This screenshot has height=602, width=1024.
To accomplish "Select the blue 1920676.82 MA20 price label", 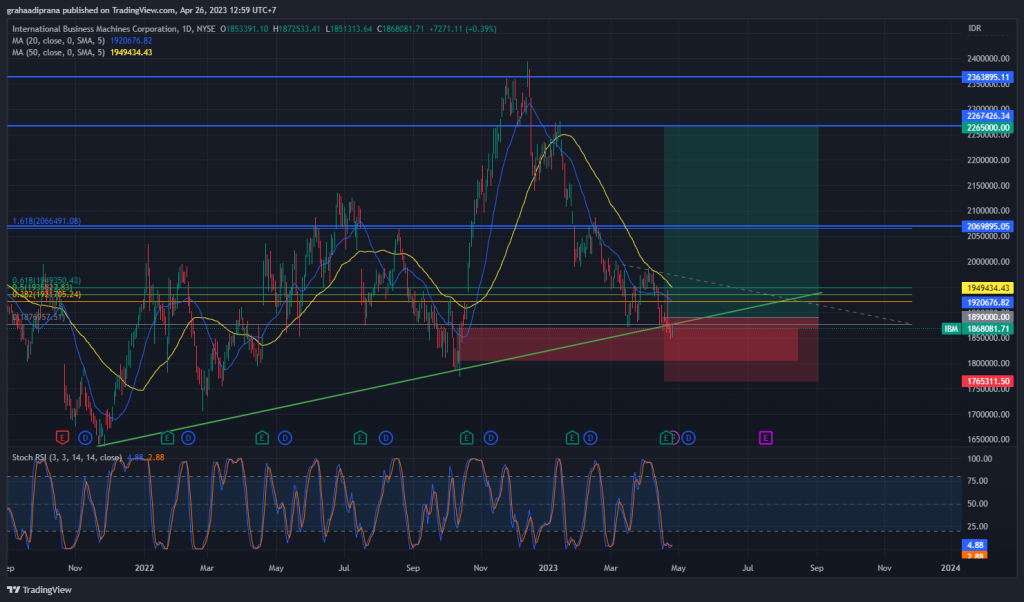I will point(987,302).
